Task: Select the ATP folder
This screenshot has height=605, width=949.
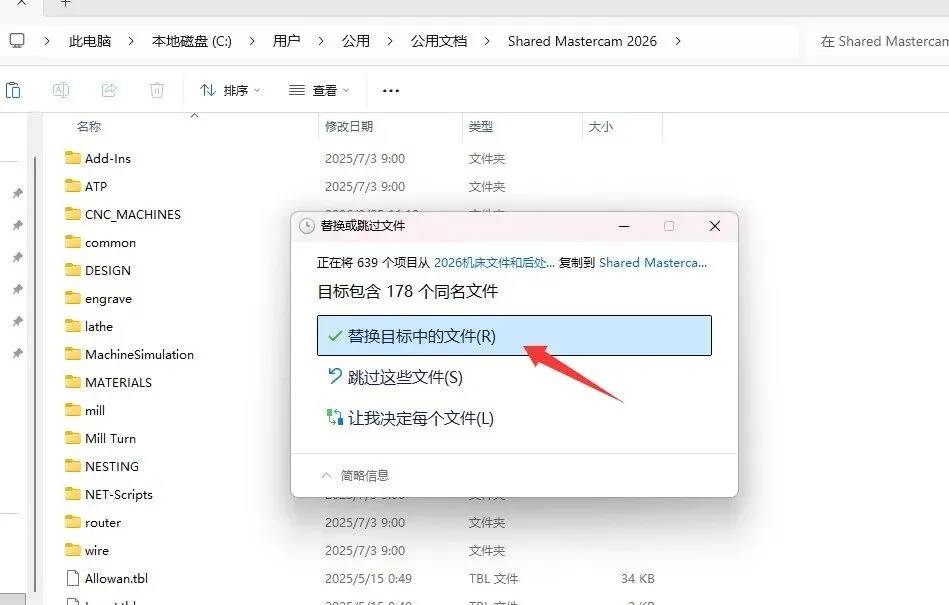Action: click(85, 186)
